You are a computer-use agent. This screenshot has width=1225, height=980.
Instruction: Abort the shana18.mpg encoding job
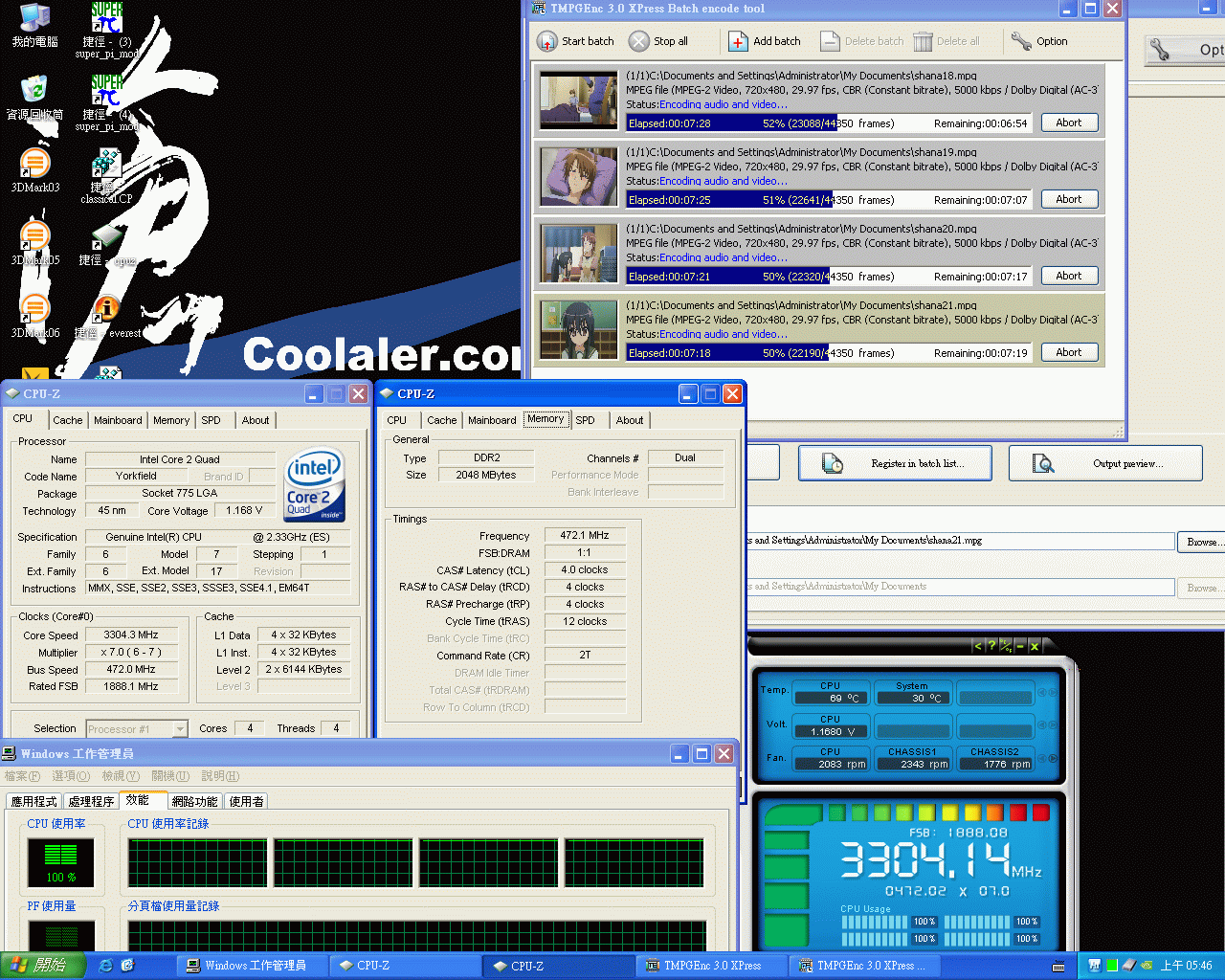point(1069,122)
